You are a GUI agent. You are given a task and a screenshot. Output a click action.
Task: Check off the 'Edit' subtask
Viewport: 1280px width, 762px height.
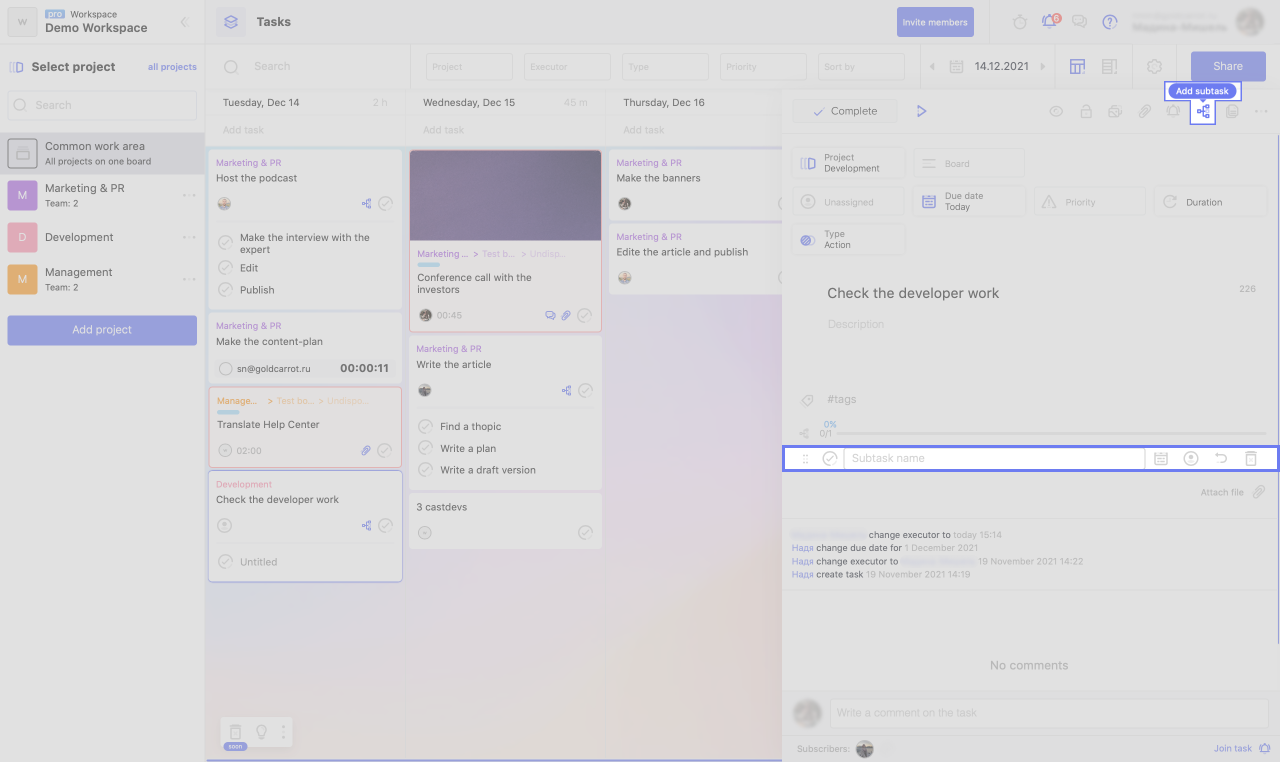click(x=225, y=268)
